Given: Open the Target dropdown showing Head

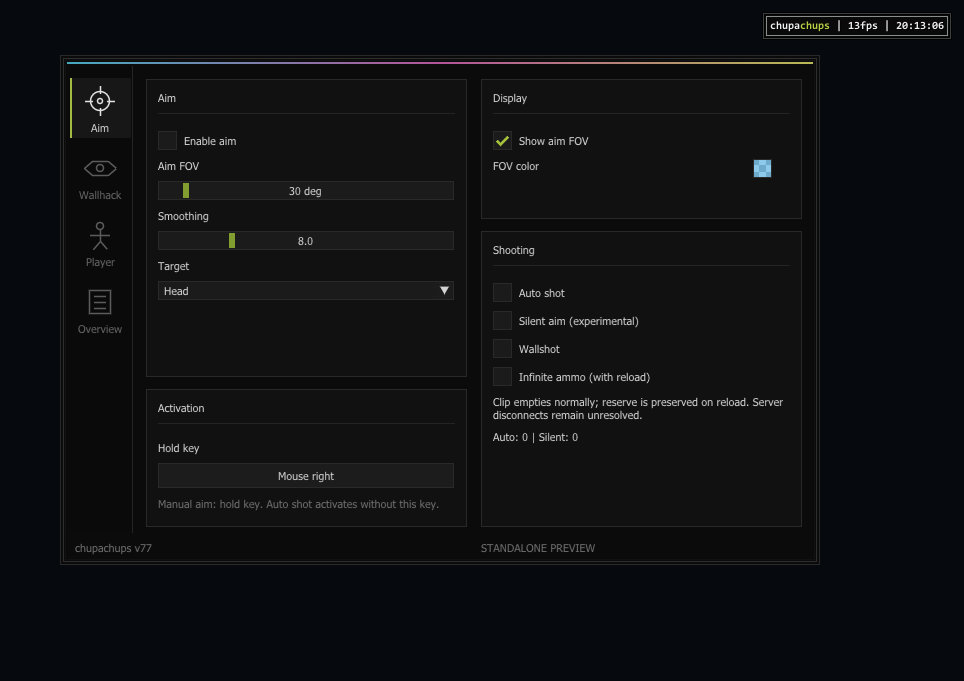Looking at the screenshot, I should pos(306,291).
